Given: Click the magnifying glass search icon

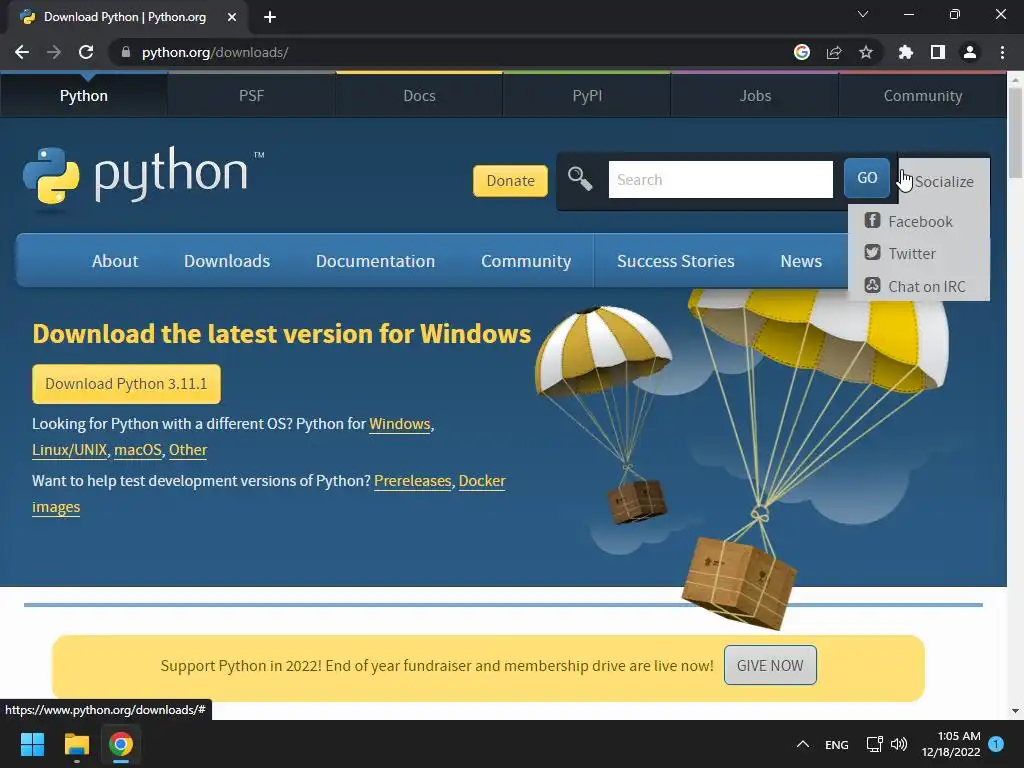Looking at the screenshot, I should coord(580,178).
